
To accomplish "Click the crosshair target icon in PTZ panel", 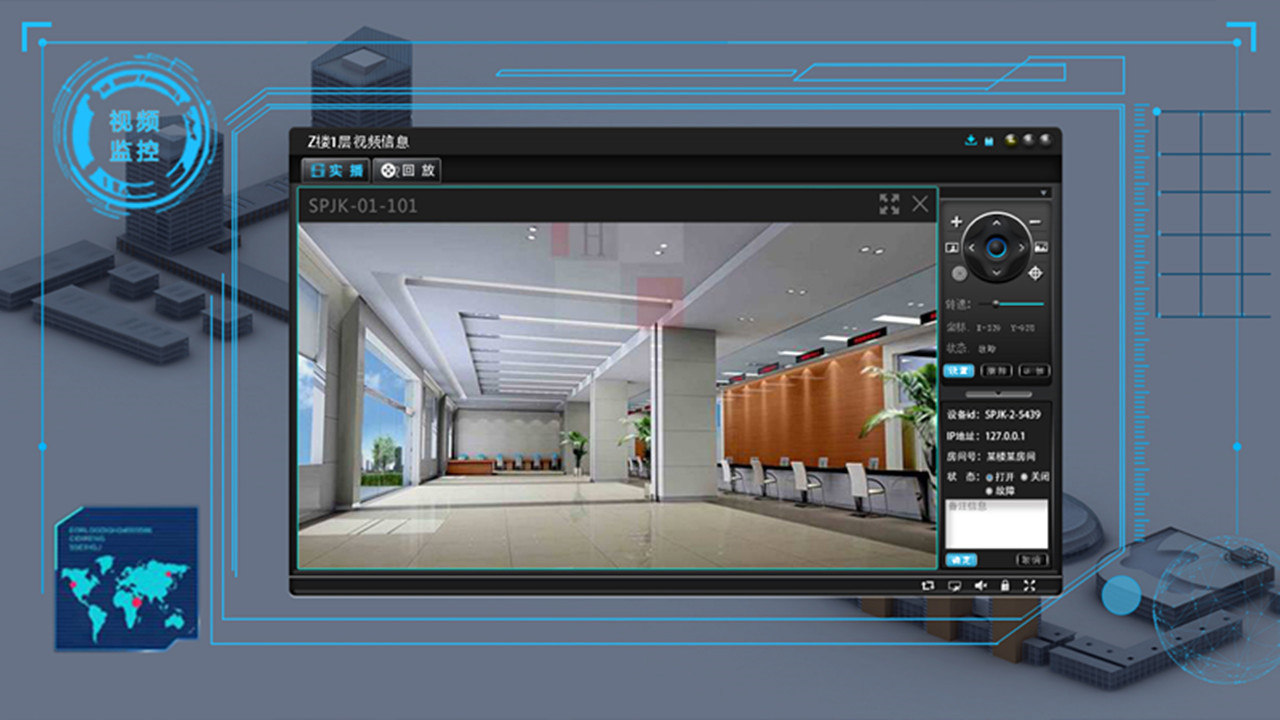I will coord(1035,272).
